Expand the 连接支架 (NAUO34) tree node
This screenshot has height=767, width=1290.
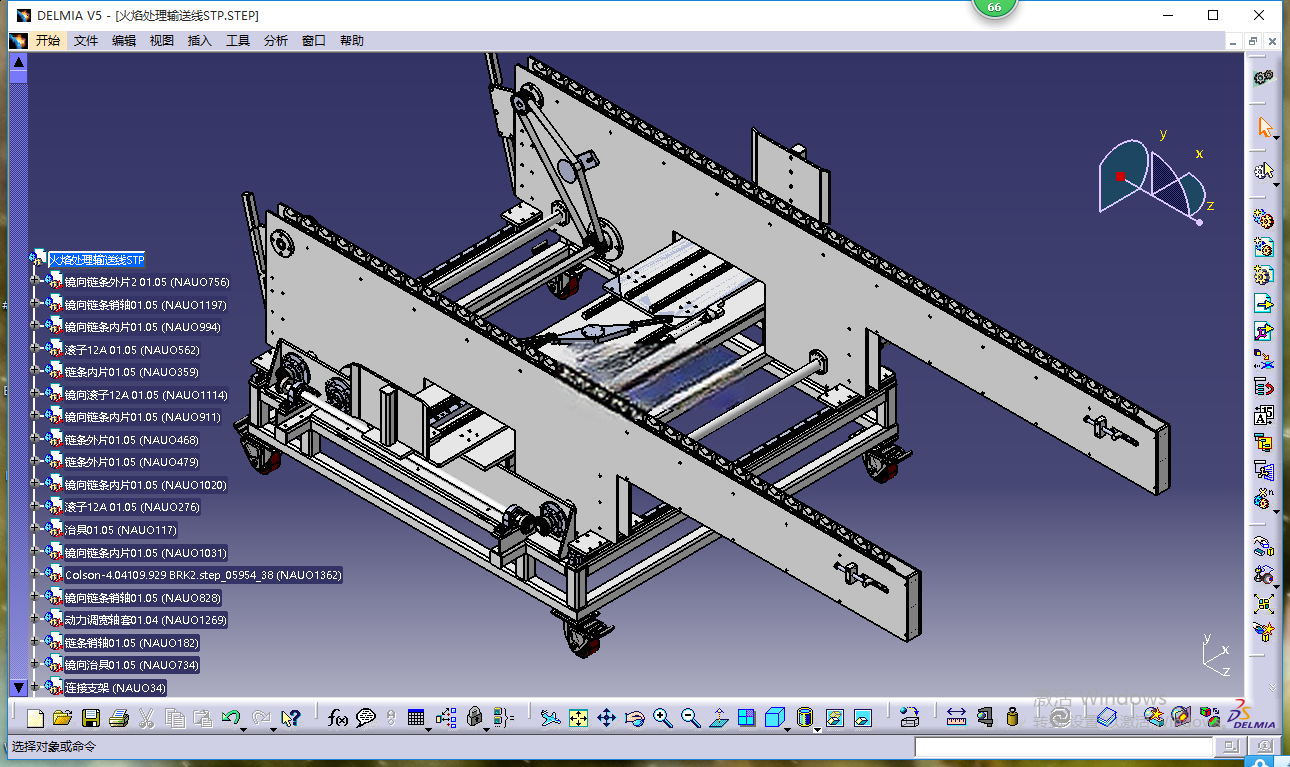coord(36,687)
